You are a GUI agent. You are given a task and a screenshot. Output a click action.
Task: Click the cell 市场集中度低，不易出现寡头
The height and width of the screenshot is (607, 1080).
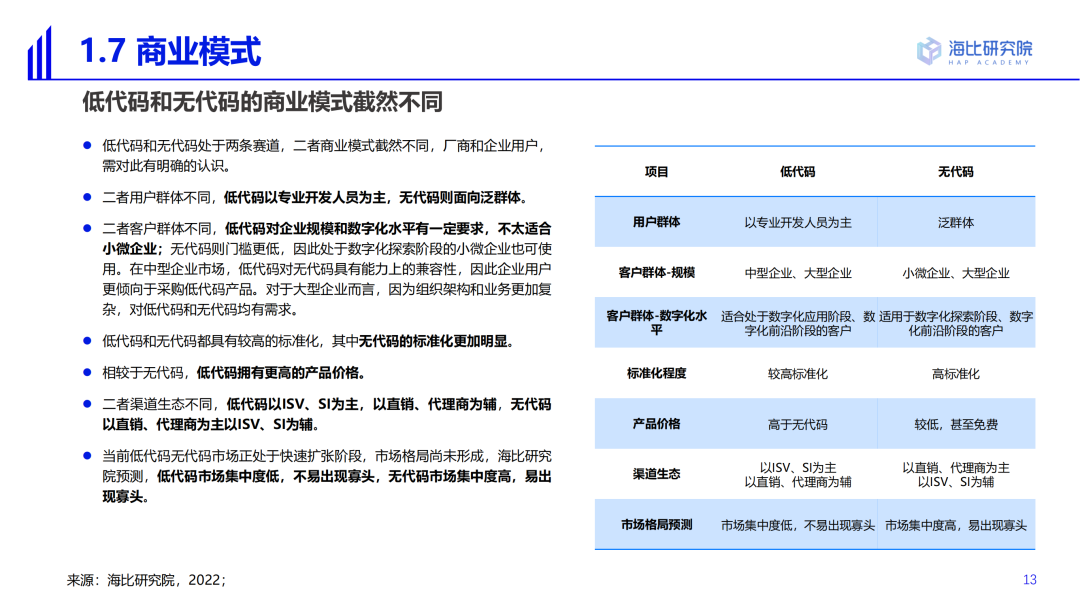click(x=798, y=525)
